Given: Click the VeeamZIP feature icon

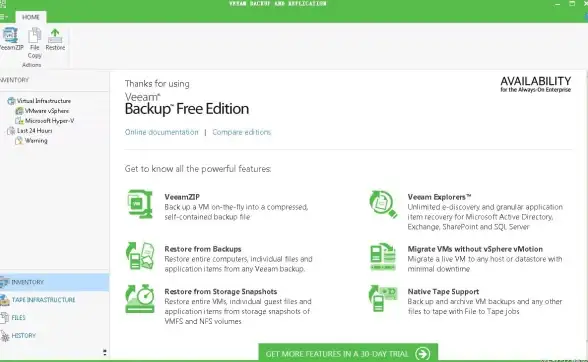Looking at the screenshot, I should (140, 204).
